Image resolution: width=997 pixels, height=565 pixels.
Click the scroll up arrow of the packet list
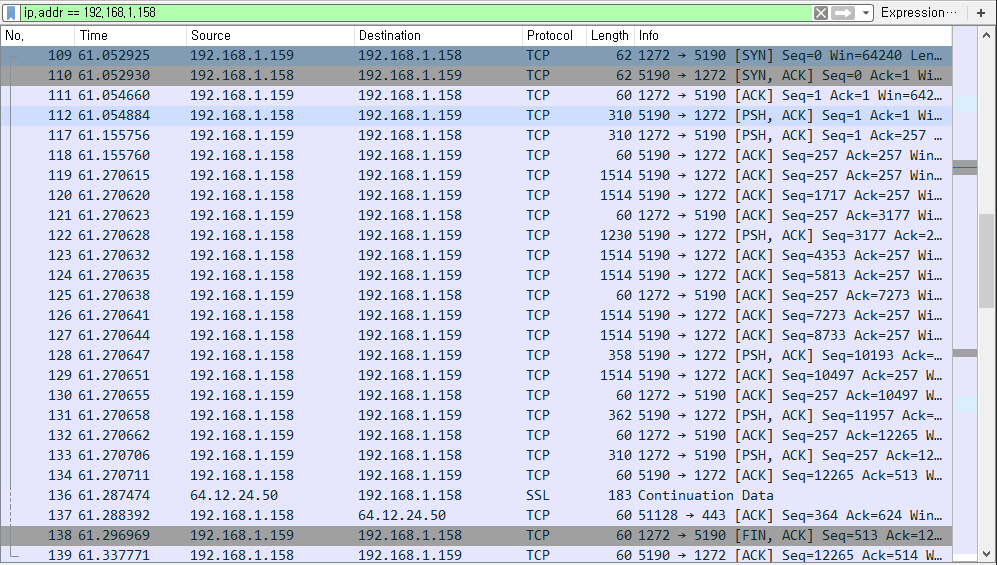point(987,34)
